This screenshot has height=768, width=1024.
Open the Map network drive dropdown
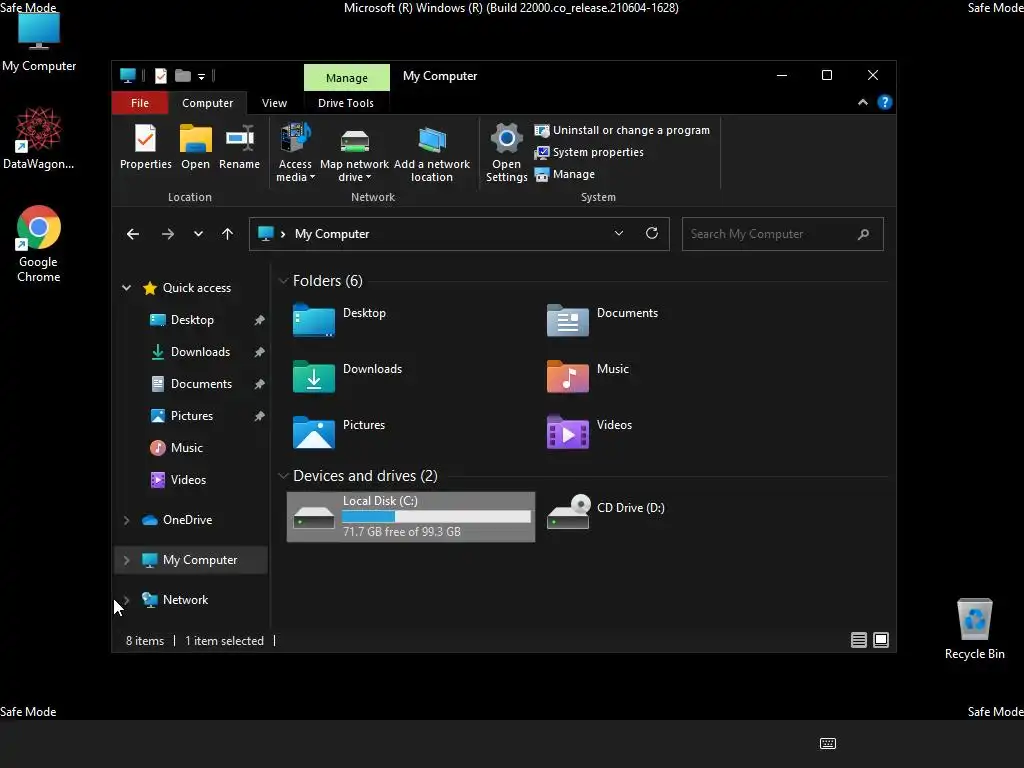pos(354,152)
